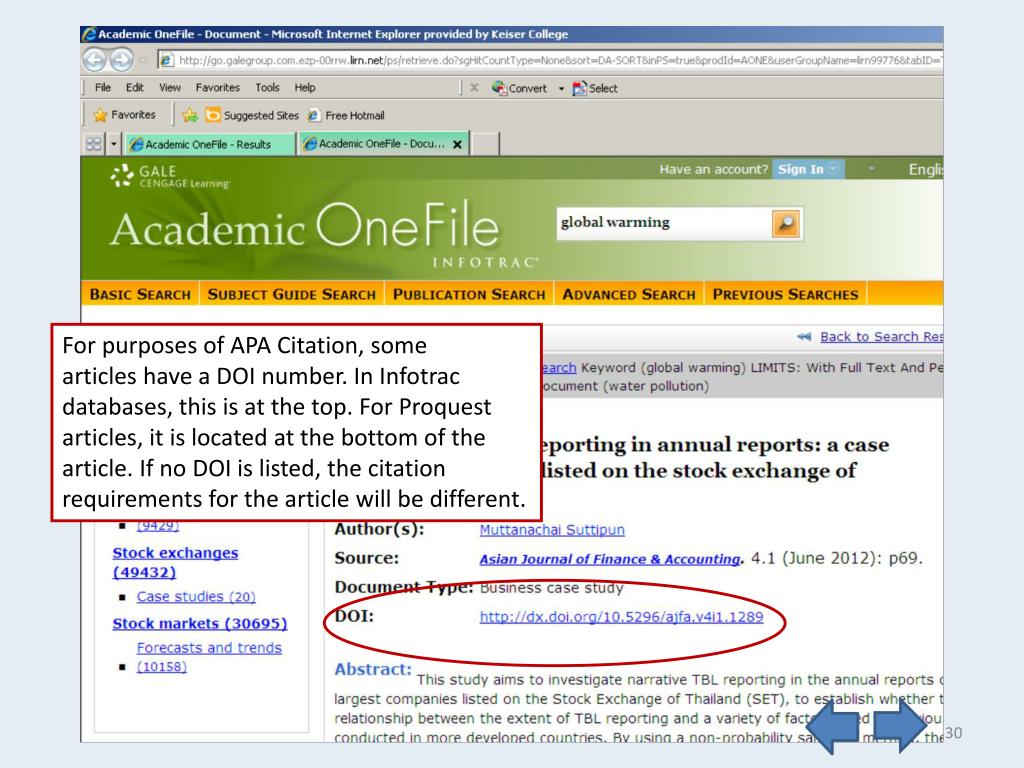Viewport: 1024px width, 768px height.
Task: Open Suggested Sites link
Action: (252, 116)
